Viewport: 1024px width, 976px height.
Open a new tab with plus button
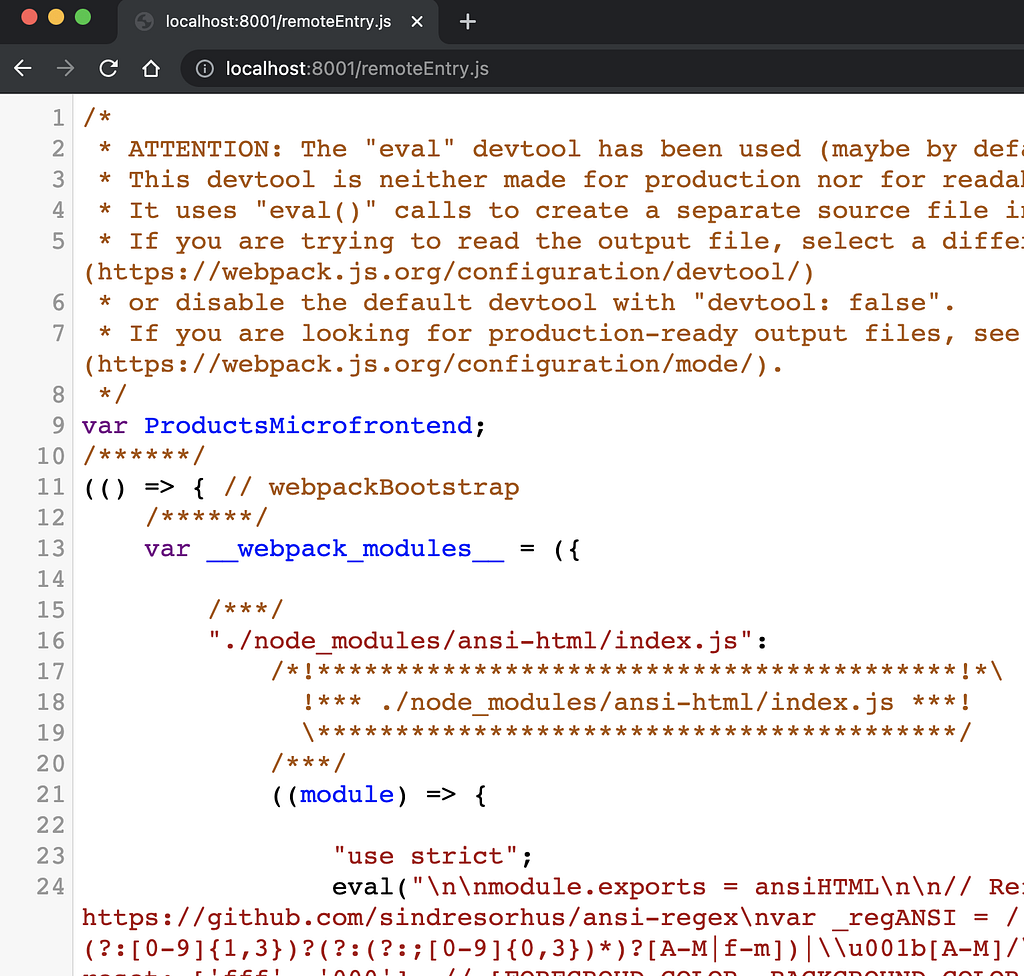[468, 22]
